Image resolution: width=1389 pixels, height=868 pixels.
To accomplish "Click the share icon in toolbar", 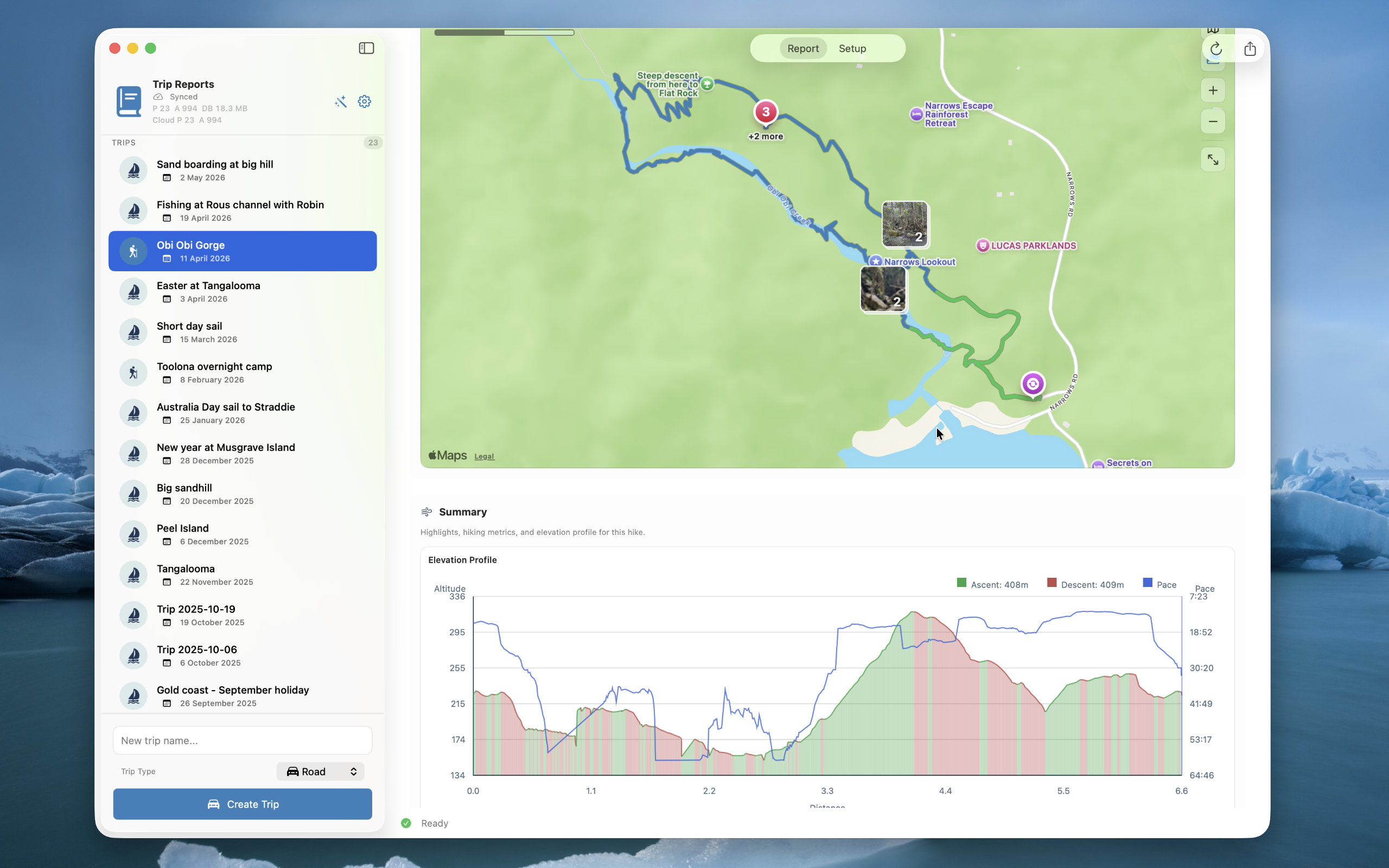I will coord(1250,49).
